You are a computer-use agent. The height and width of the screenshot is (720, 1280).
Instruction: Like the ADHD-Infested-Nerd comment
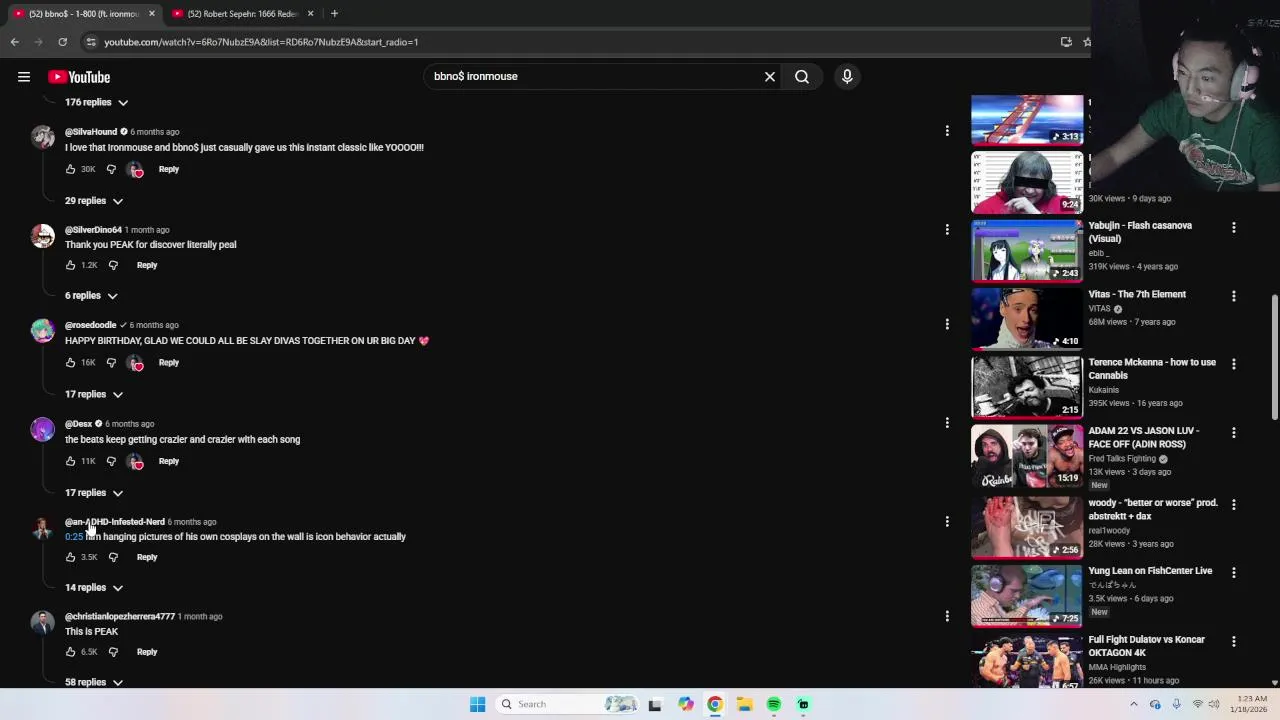click(70, 557)
